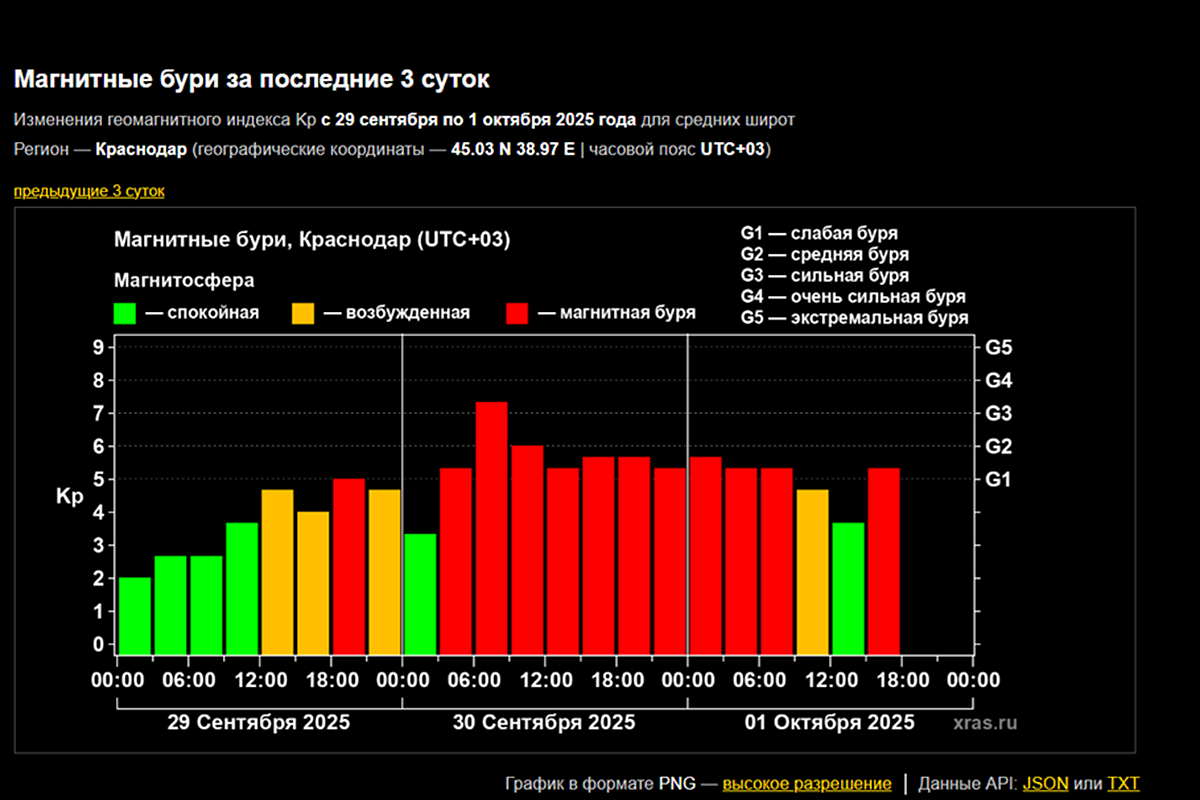
Task: Open the "предыдущие 3 суток" link
Action: point(89,191)
